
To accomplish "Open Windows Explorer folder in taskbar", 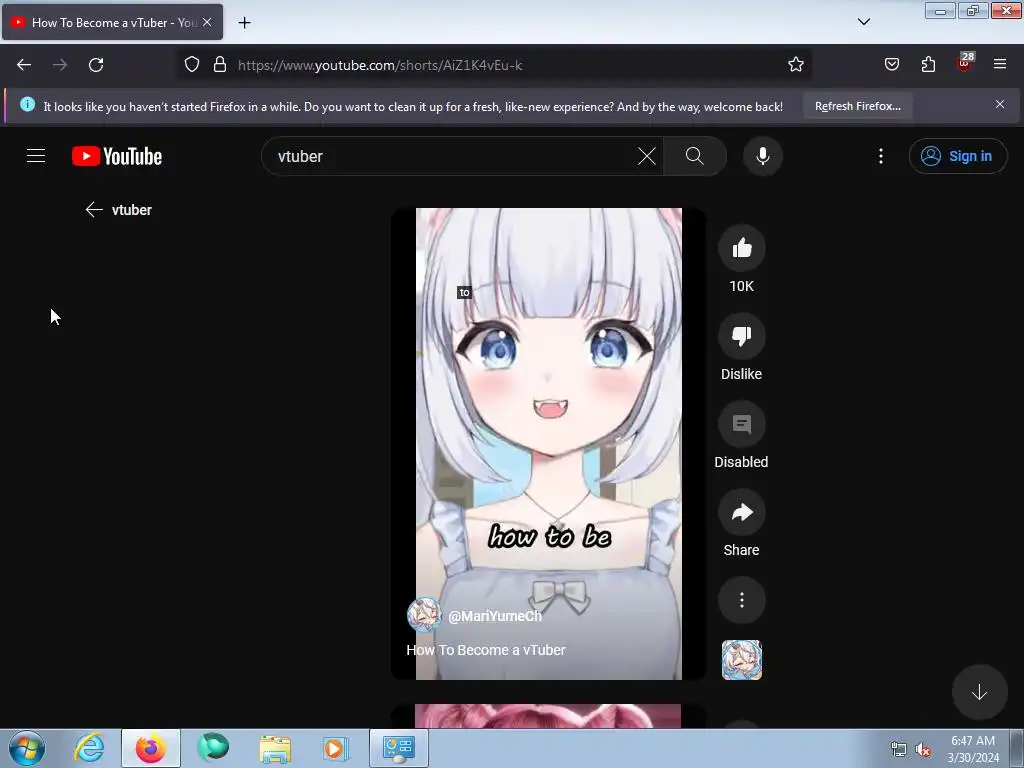I will click(x=275, y=748).
